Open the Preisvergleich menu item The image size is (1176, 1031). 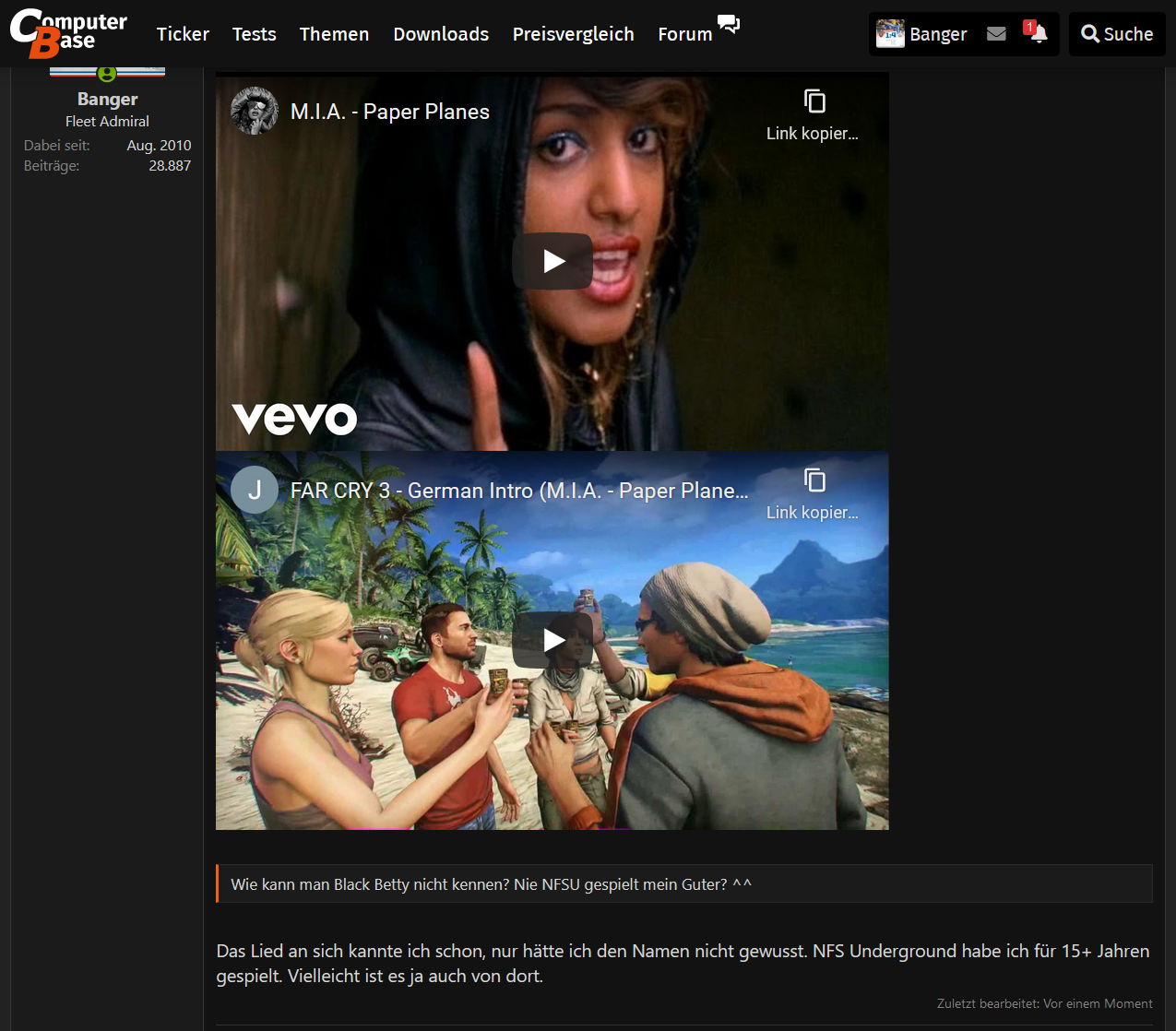[573, 34]
